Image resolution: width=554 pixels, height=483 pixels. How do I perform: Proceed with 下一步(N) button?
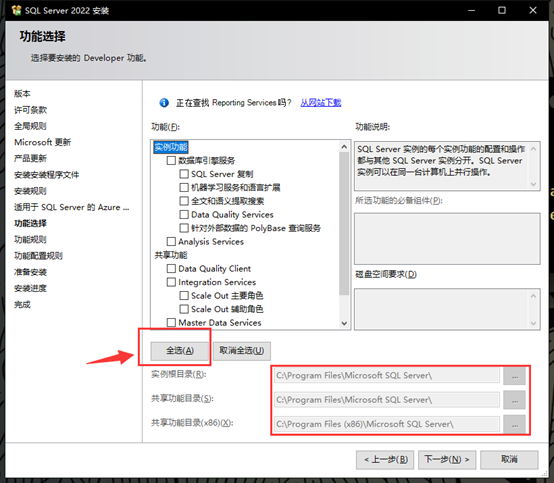(x=447, y=460)
